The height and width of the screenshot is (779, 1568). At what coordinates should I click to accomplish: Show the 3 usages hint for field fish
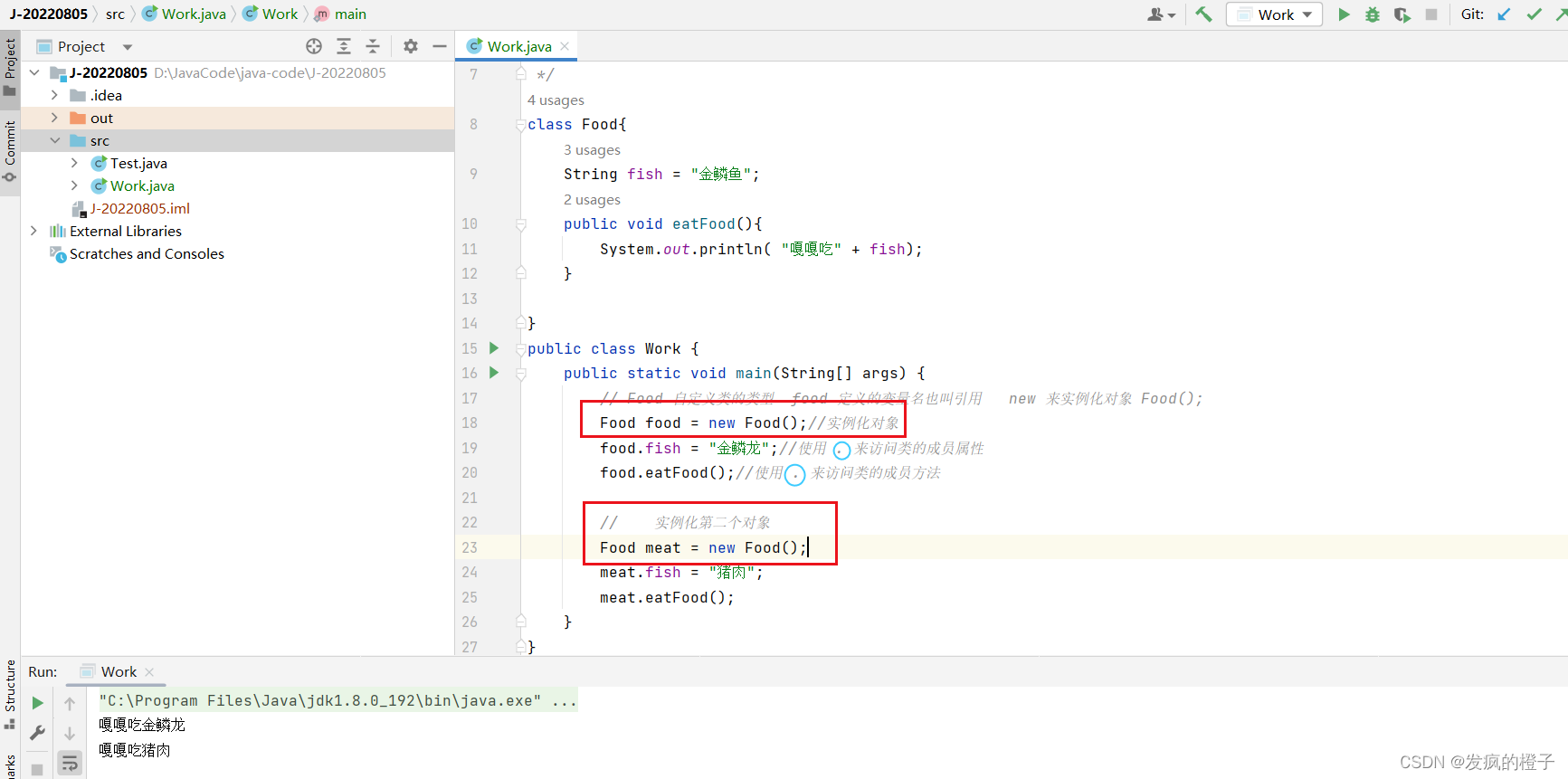592,149
